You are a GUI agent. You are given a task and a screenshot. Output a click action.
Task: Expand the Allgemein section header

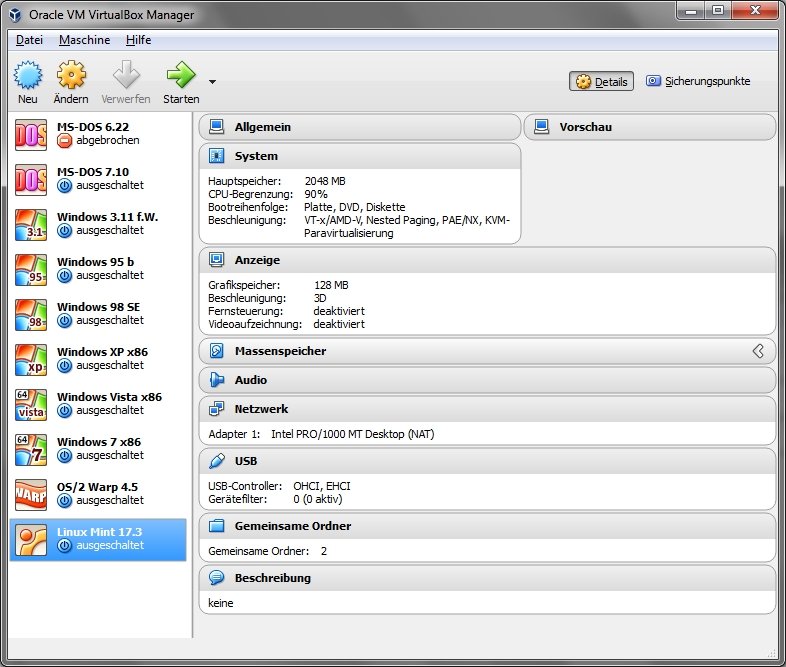click(360, 127)
